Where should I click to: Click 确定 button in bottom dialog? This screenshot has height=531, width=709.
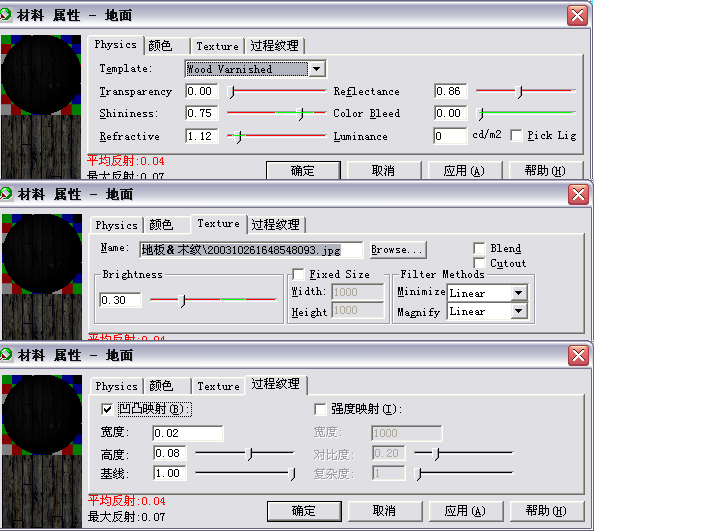pyautogui.click(x=304, y=511)
